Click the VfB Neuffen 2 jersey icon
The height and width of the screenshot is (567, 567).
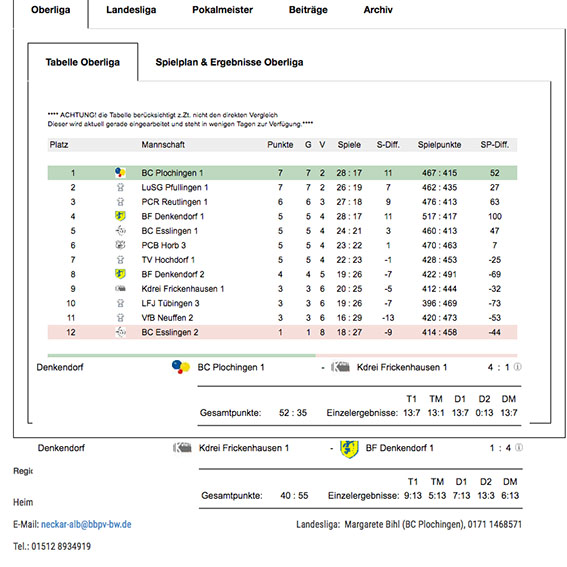120,317
